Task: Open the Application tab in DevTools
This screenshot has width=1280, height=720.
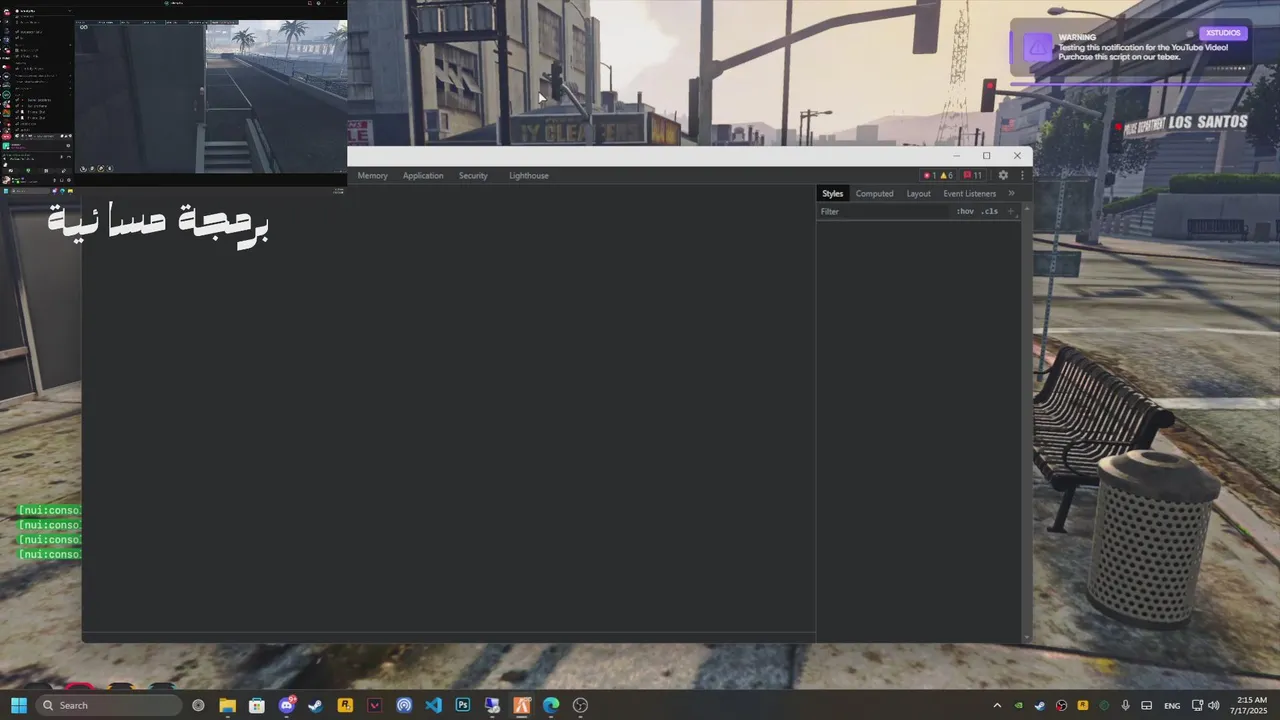Action: coord(423,176)
